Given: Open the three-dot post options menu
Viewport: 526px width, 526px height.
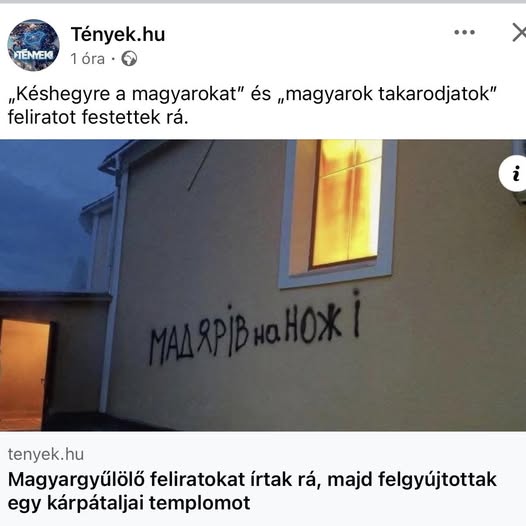Looking at the screenshot, I should 464,33.
